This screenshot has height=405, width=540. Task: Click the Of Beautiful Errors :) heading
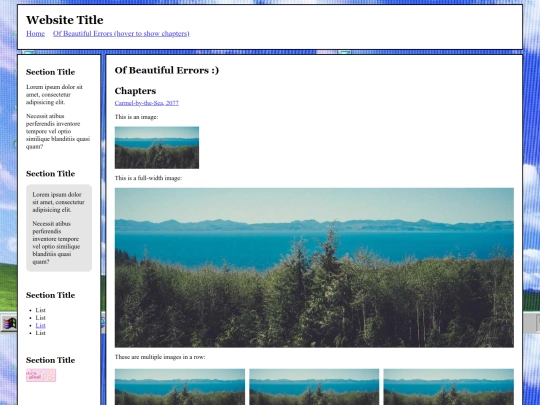[167, 70]
